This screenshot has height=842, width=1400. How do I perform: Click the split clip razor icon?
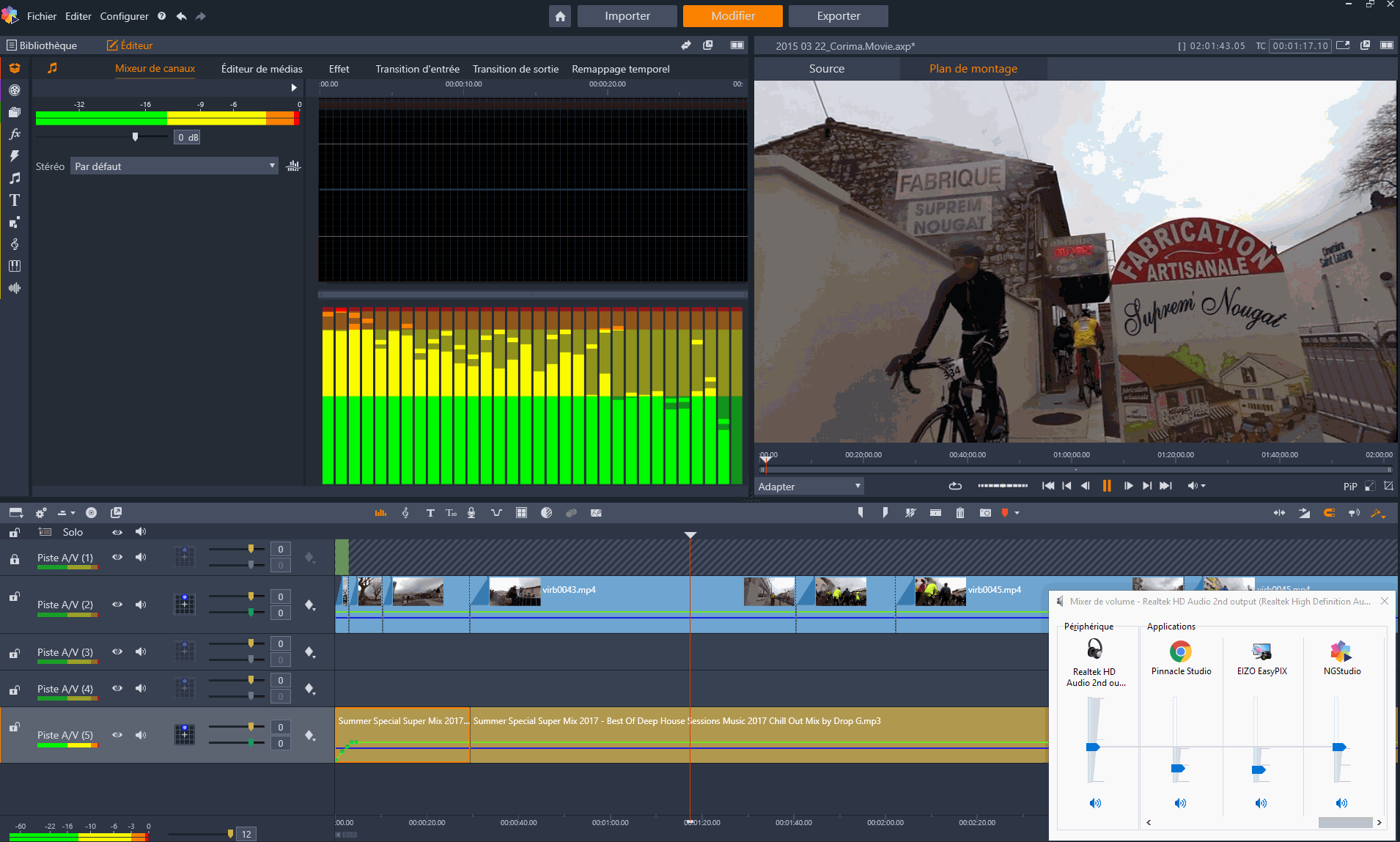(x=935, y=513)
